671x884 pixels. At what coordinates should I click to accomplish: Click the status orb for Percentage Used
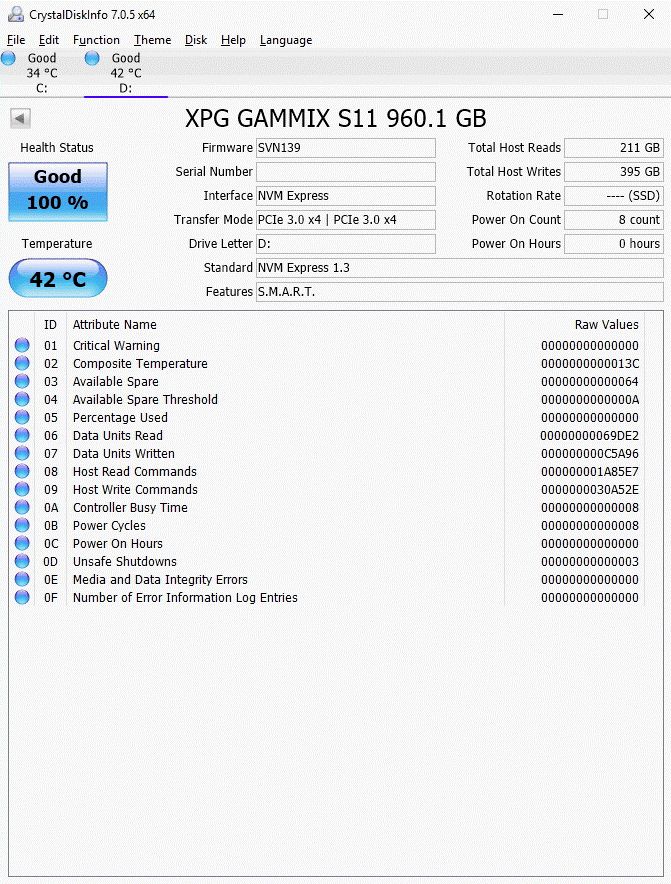click(22, 417)
